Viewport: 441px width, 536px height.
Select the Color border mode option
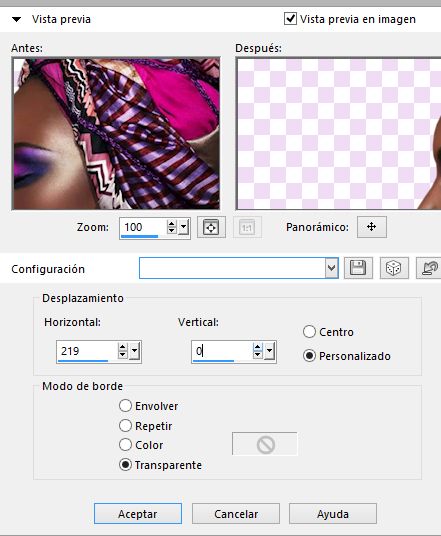125,445
